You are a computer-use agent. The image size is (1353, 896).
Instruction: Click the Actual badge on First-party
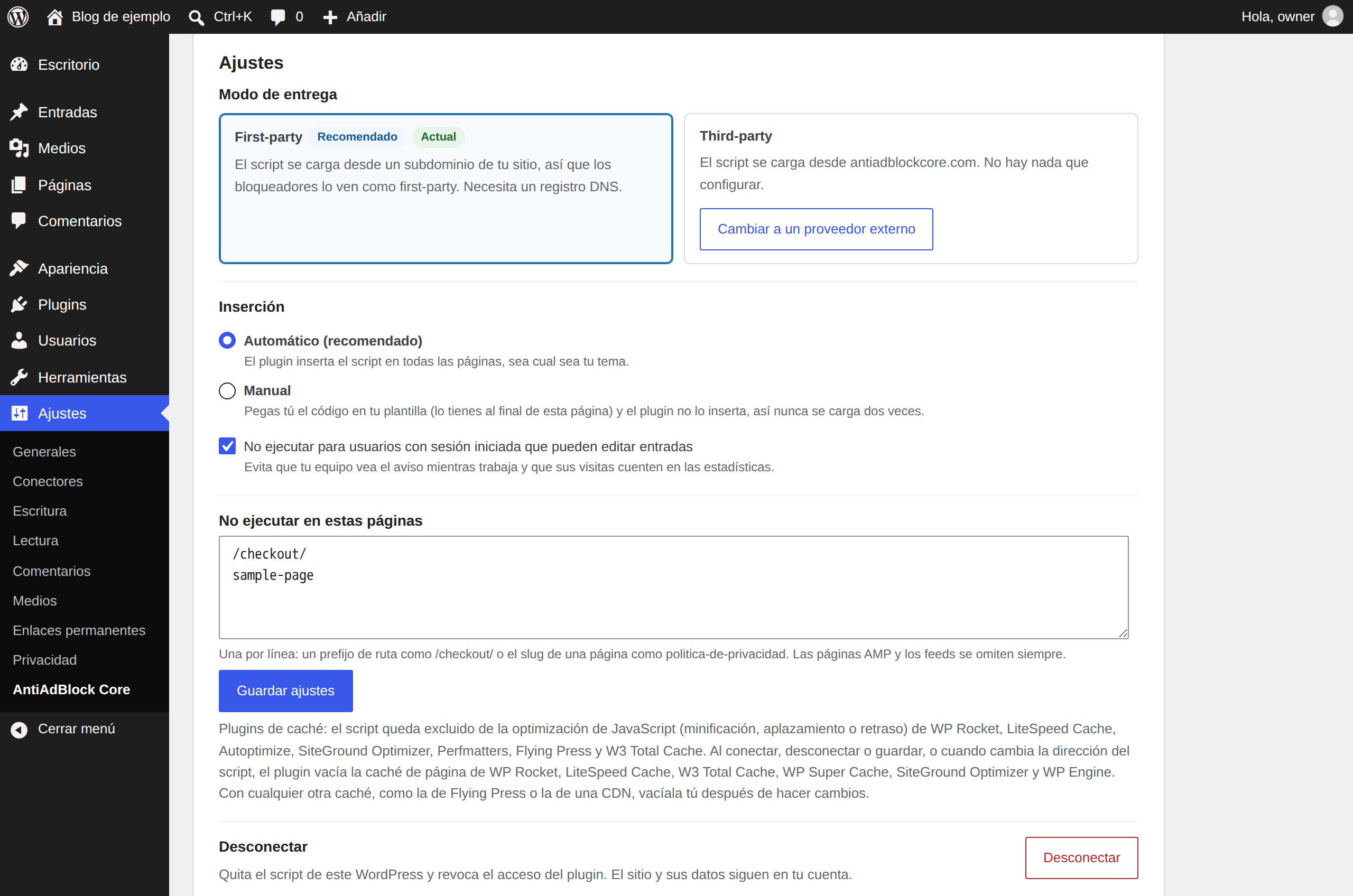[x=438, y=137]
